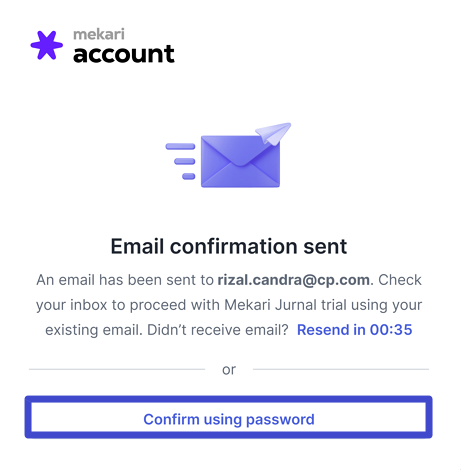Click the divider line right of "or"
This screenshot has width=461, height=470.
point(341,369)
